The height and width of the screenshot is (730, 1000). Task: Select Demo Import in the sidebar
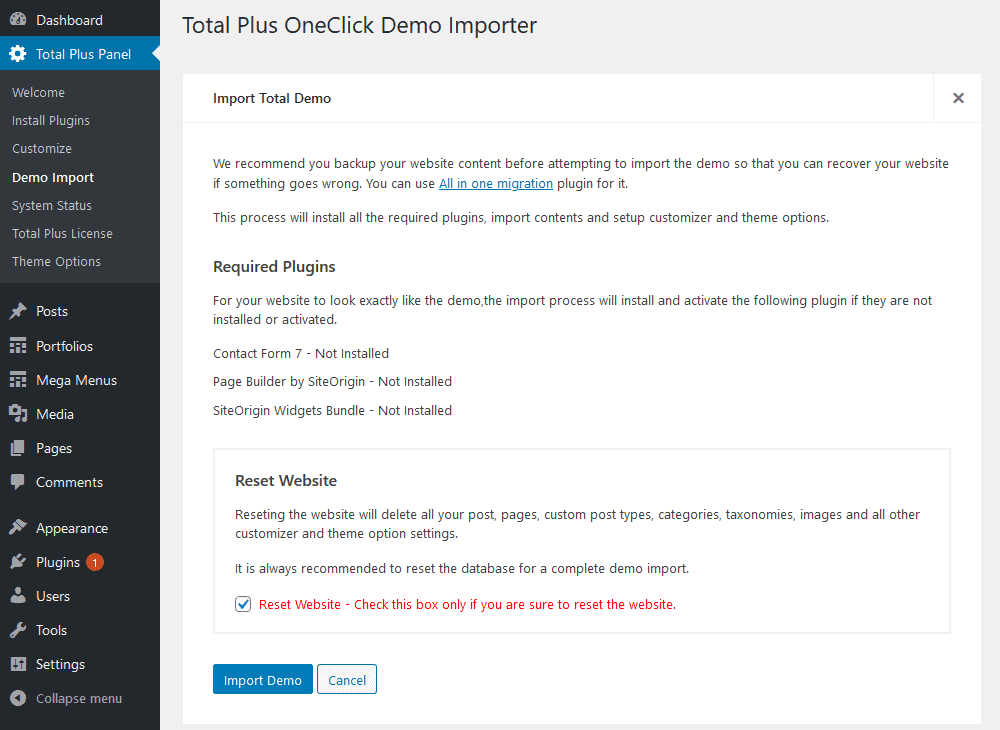click(53, 177)
